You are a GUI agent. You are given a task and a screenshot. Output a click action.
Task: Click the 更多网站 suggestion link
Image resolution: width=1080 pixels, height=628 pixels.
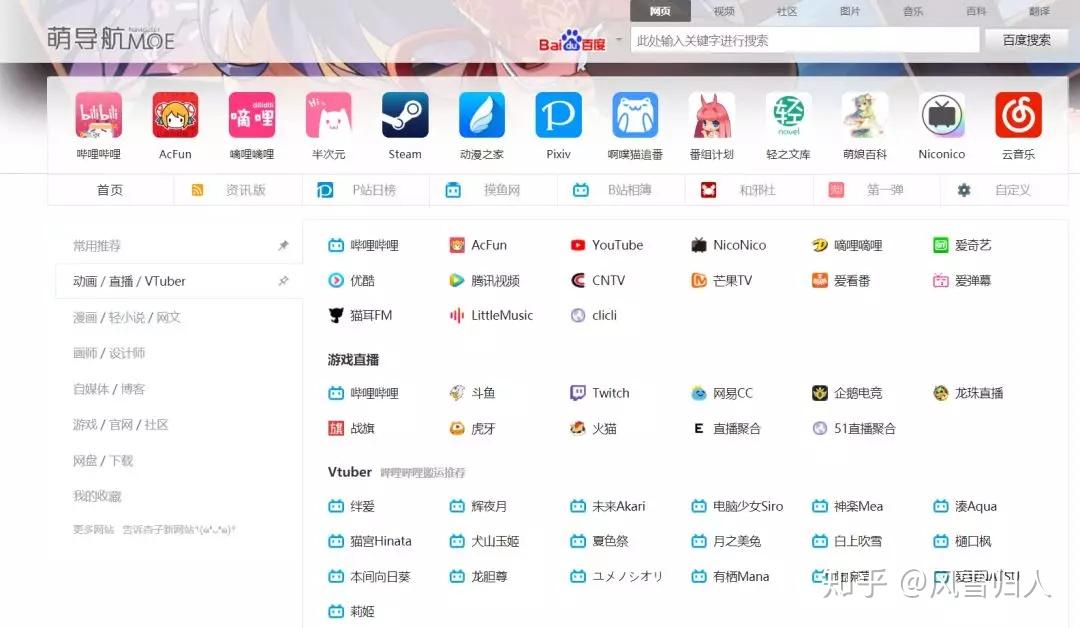[x=93, y=530]
